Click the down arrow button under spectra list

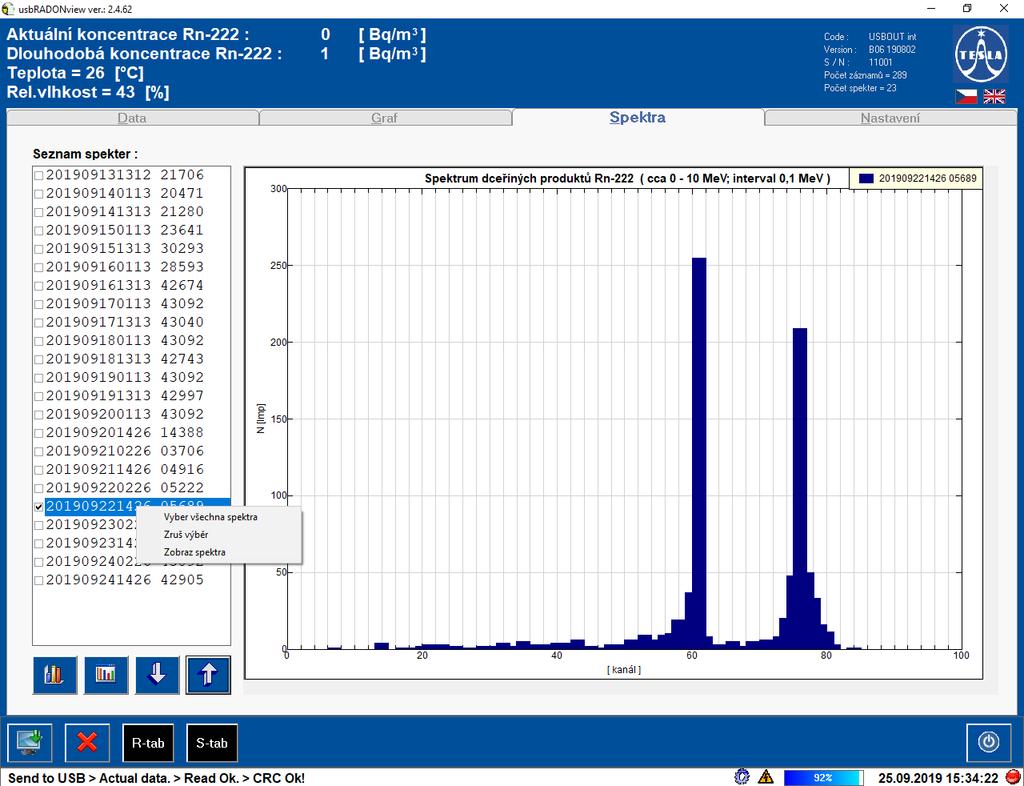157,675
